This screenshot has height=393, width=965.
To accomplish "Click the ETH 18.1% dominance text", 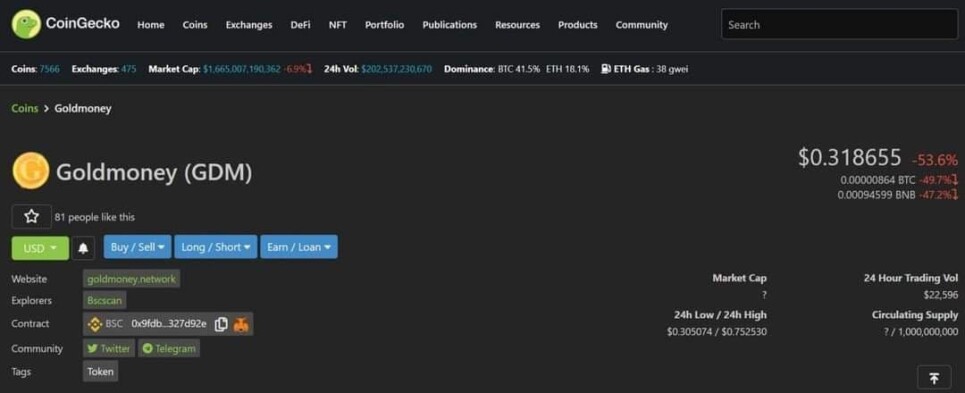I will (567, 69).
